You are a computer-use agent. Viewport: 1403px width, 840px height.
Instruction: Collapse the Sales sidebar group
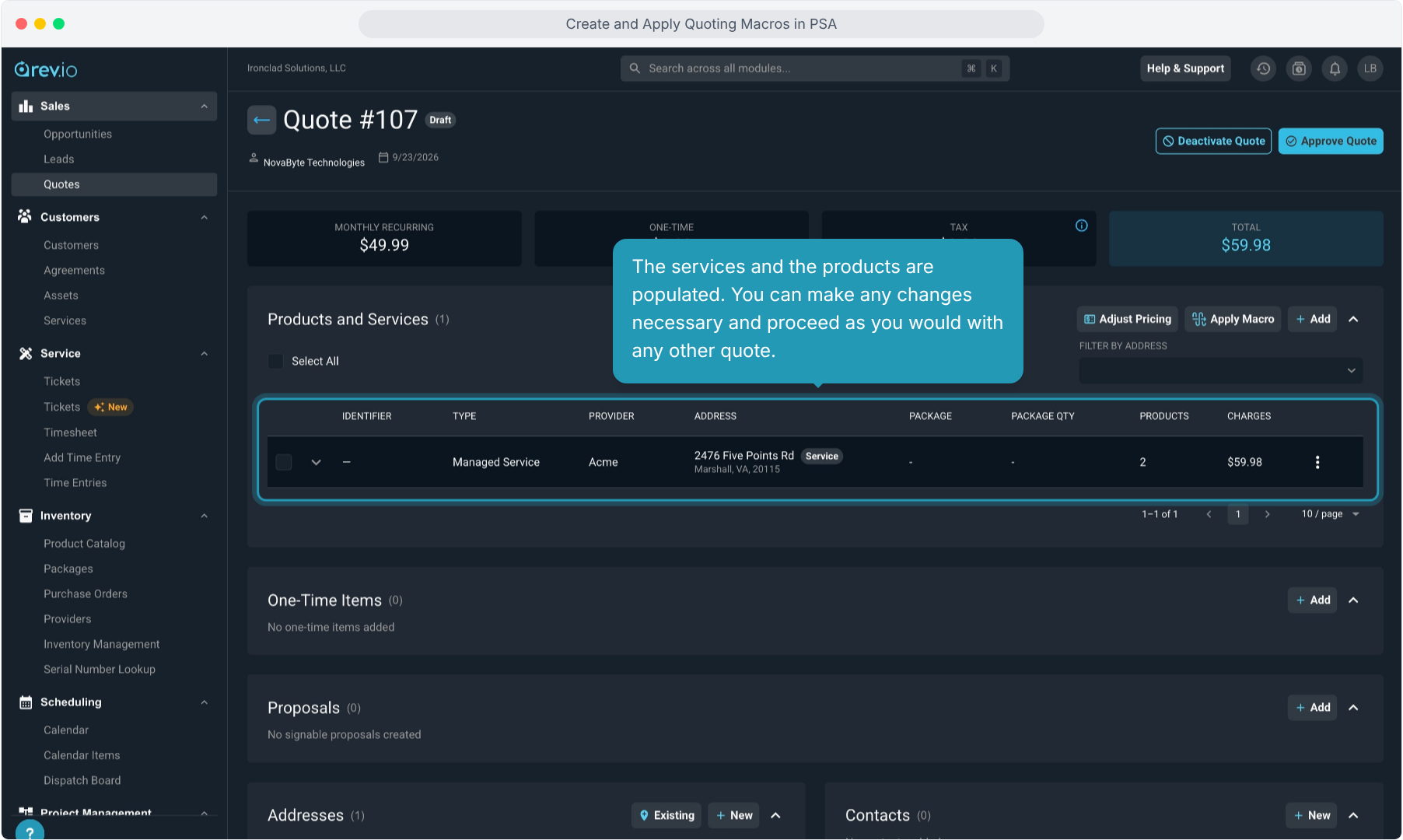(204, 106)
